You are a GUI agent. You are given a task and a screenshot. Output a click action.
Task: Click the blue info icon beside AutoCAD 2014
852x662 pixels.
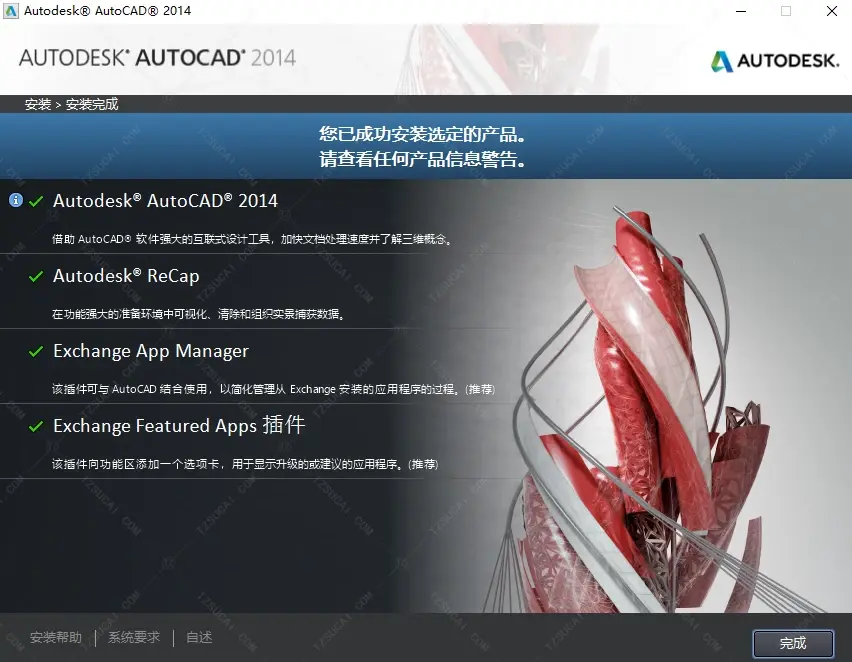pos(16,201)
